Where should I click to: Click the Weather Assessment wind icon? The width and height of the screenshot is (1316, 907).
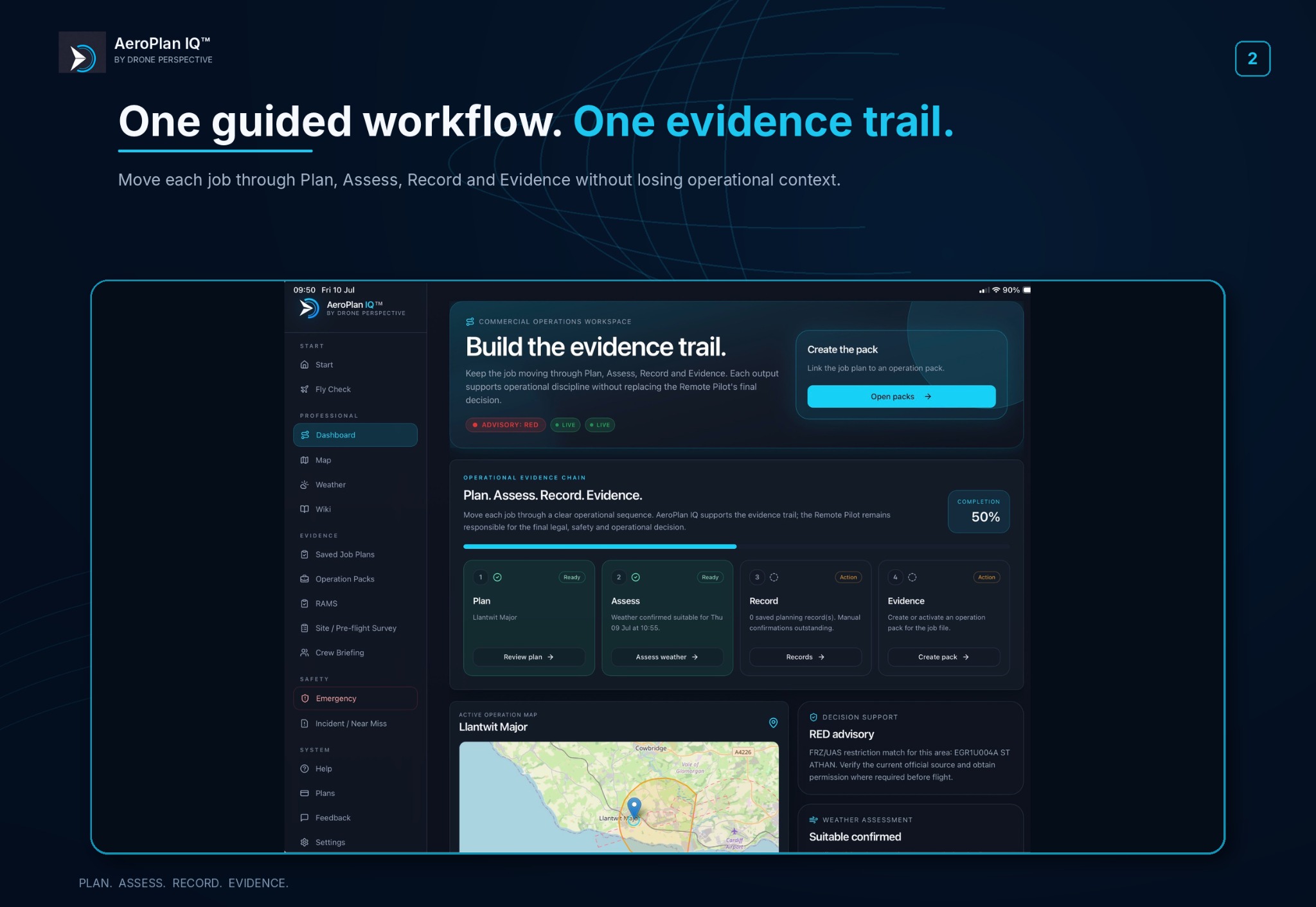814,820
